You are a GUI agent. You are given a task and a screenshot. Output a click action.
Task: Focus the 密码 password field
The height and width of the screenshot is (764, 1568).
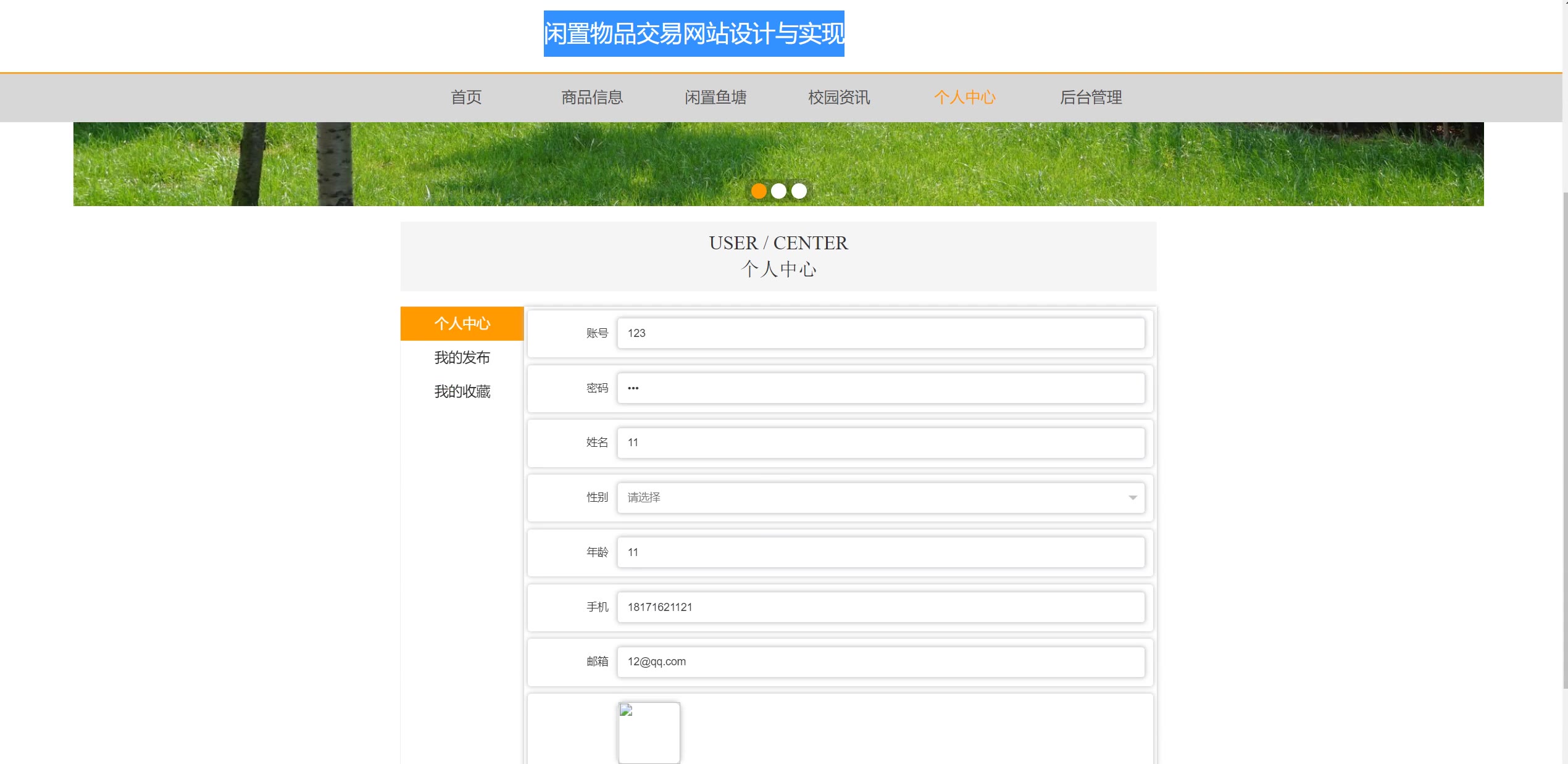(x=880, y=388)
